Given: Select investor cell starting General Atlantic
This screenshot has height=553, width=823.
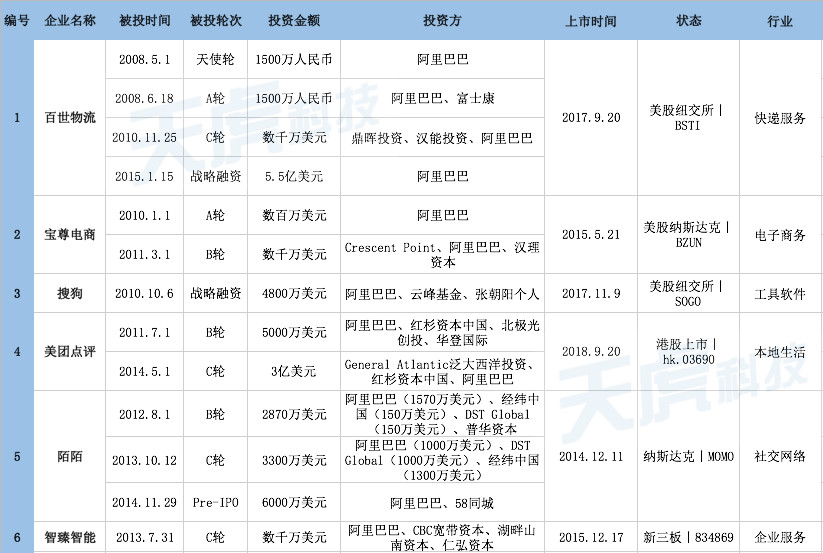Looking at the screenshot, I should 442,371.
